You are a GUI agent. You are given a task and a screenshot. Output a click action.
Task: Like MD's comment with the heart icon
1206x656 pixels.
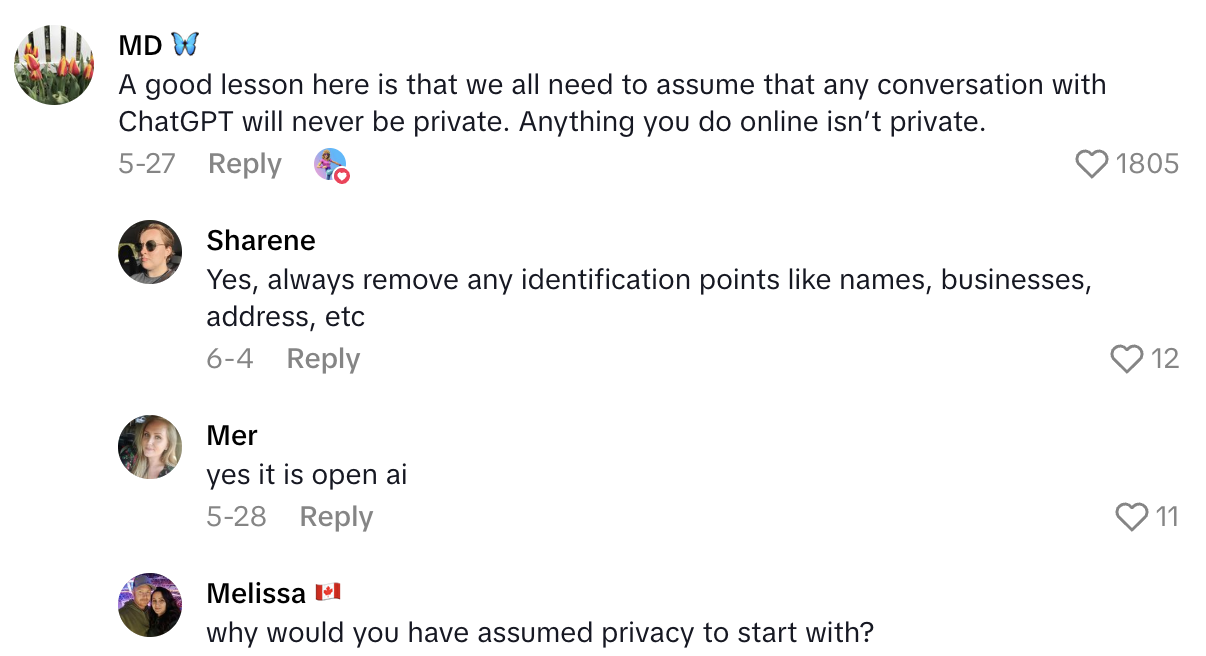click(1092, 164)
